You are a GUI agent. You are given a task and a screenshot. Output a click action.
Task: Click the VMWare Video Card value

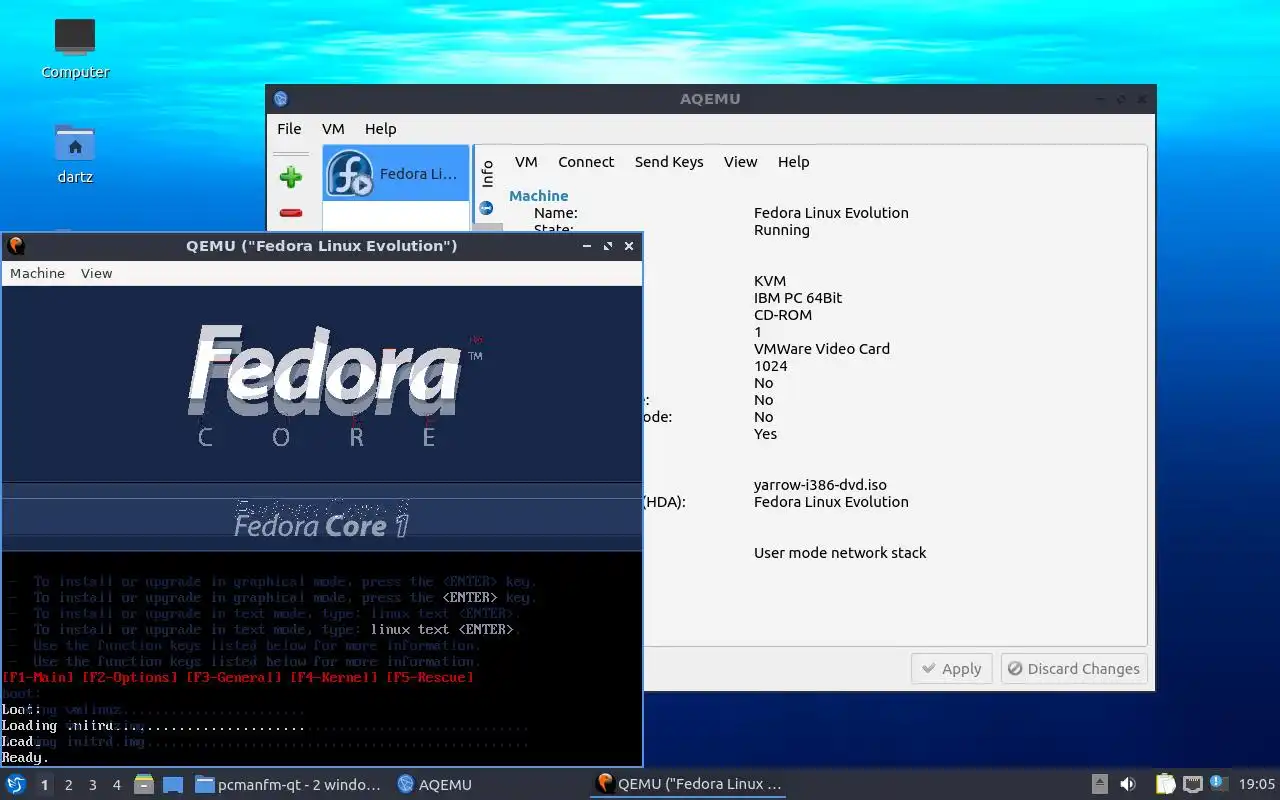point(821,349)
